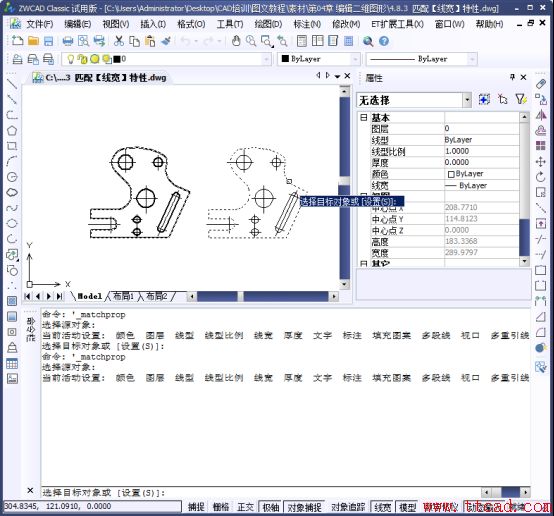
Task: Open the Help question mark icon
Action: tap(384, 41)
